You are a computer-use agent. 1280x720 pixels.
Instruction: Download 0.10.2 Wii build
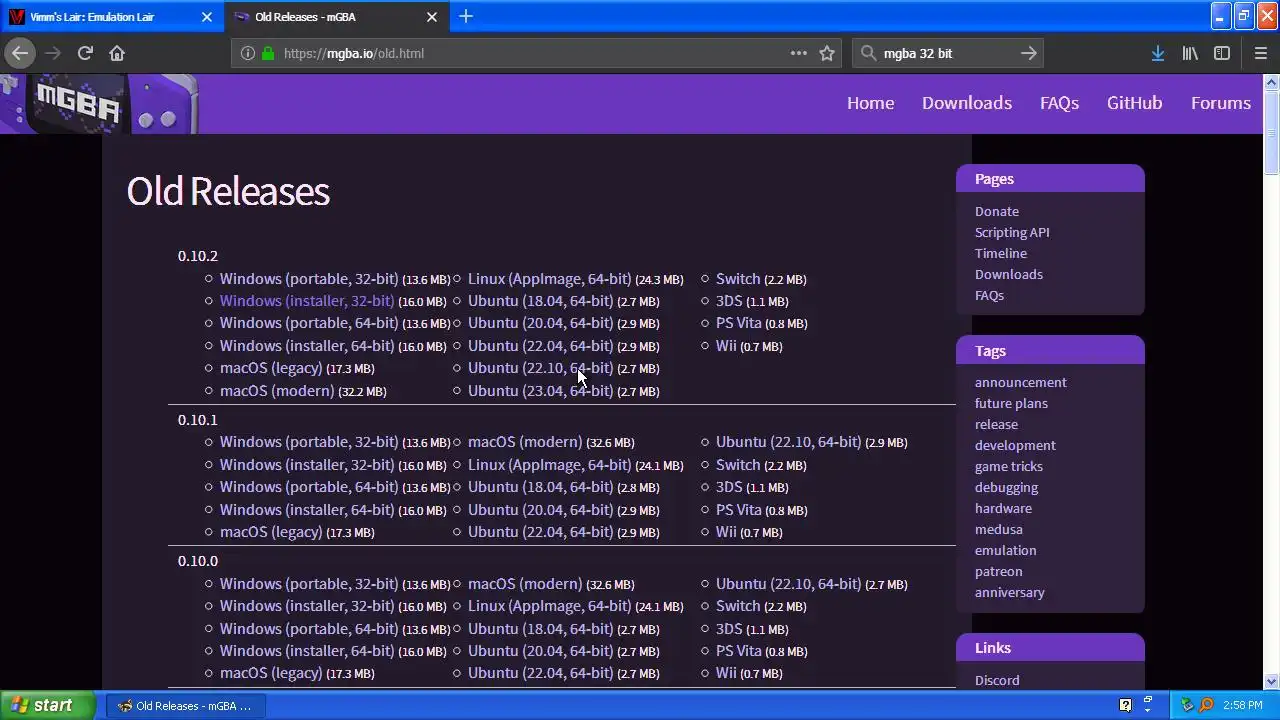click(x=726, y=346)
